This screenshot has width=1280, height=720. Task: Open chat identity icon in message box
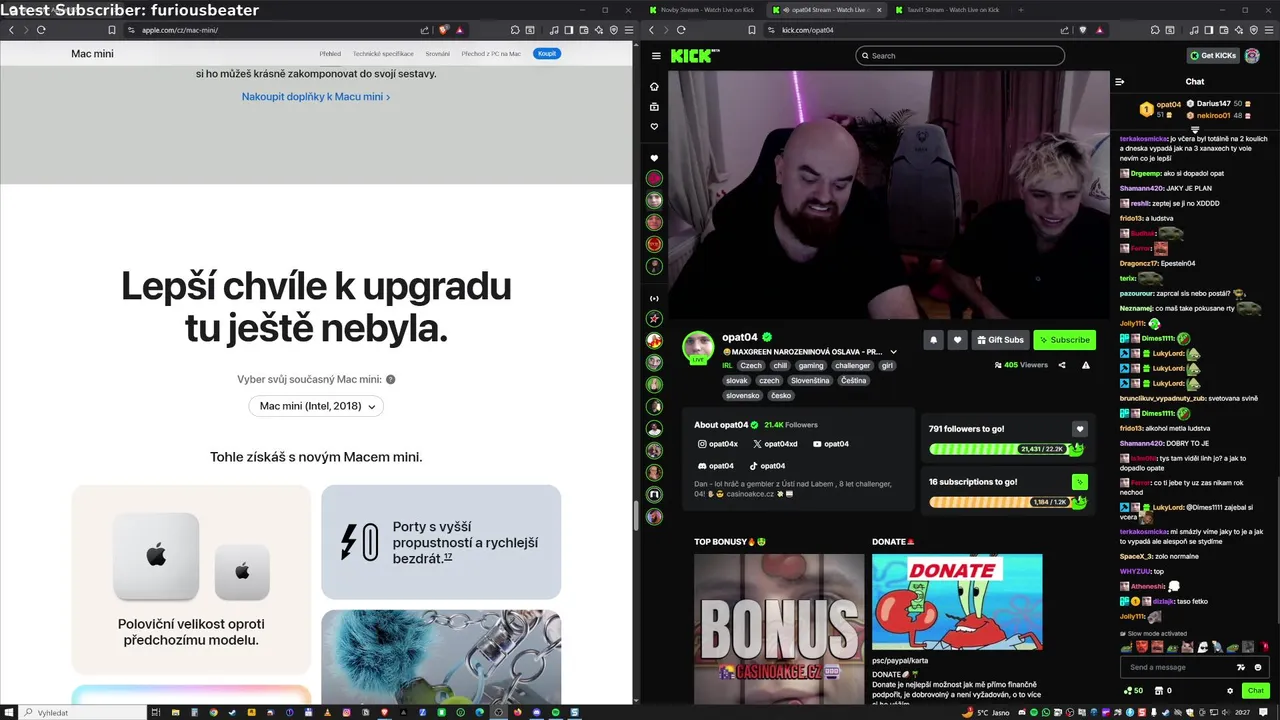[x=1241, y=667]
